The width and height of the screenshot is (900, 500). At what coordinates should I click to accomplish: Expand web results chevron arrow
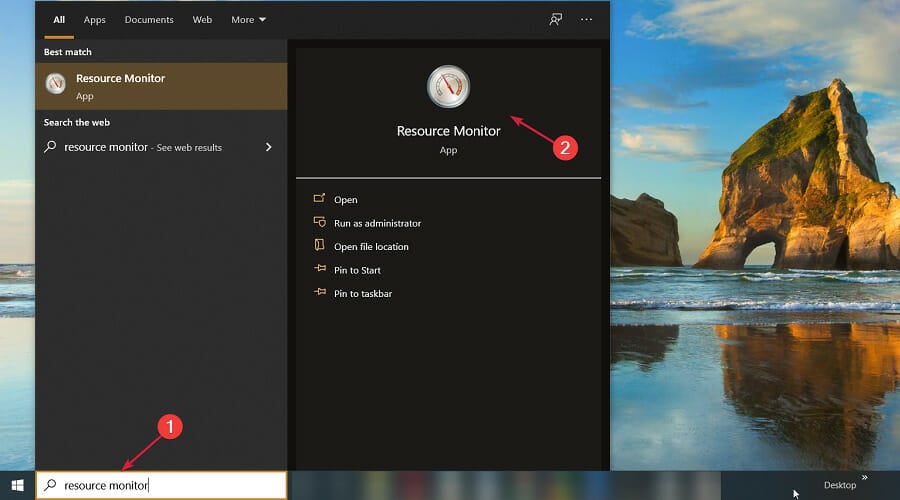click(x=269, y=147)
